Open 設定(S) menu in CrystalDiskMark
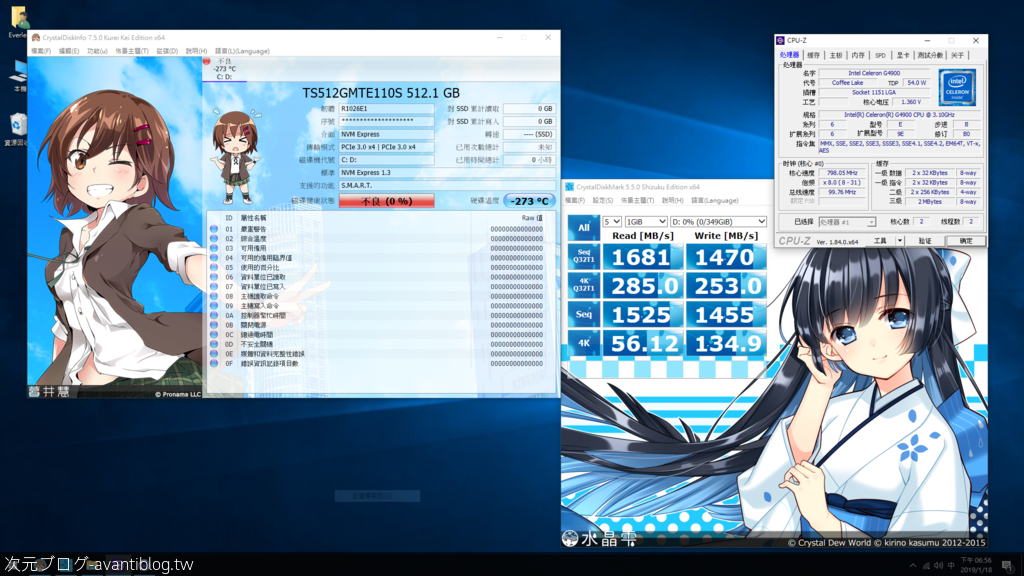 (x=603, y=200)
